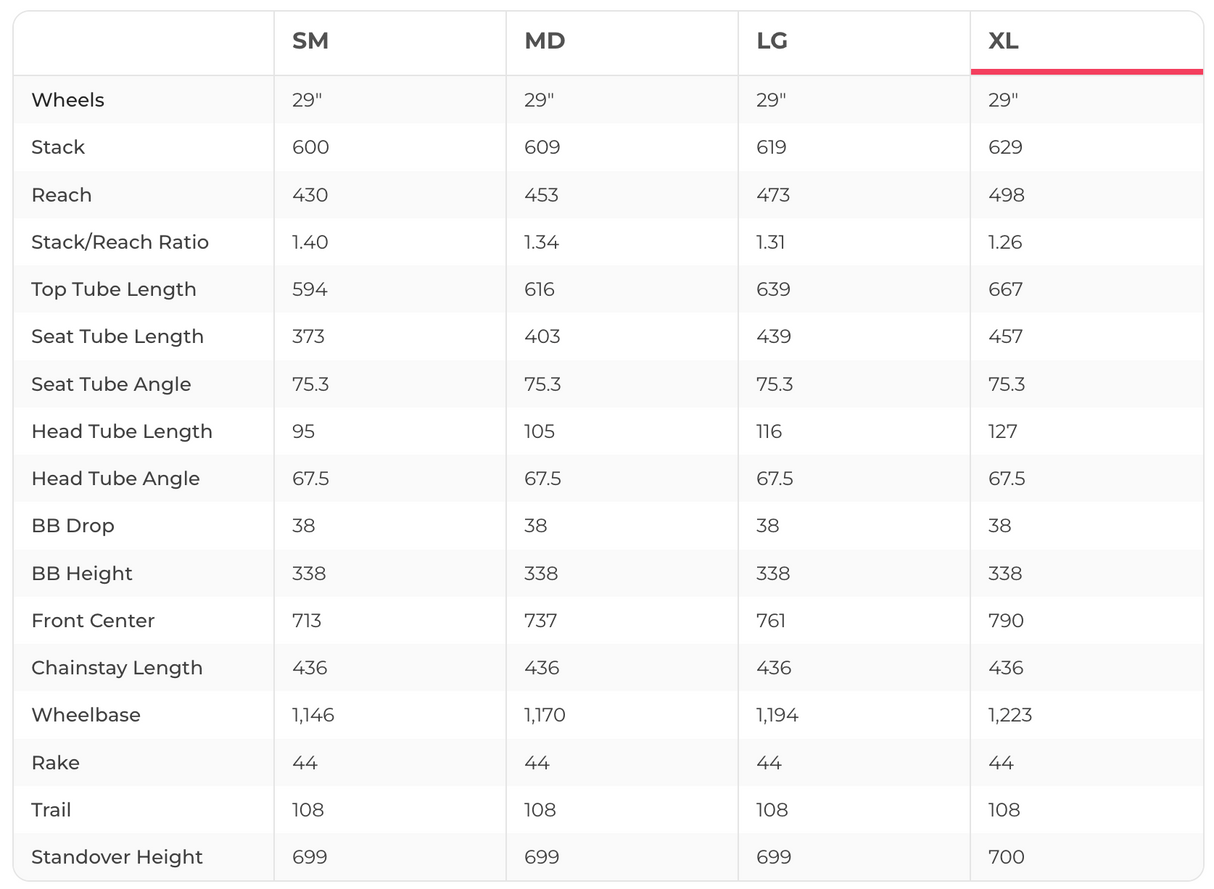Viewport: 1214px width, 889px height.
Task: Select the SM Stack value 600
Action: tap(310, 147)
